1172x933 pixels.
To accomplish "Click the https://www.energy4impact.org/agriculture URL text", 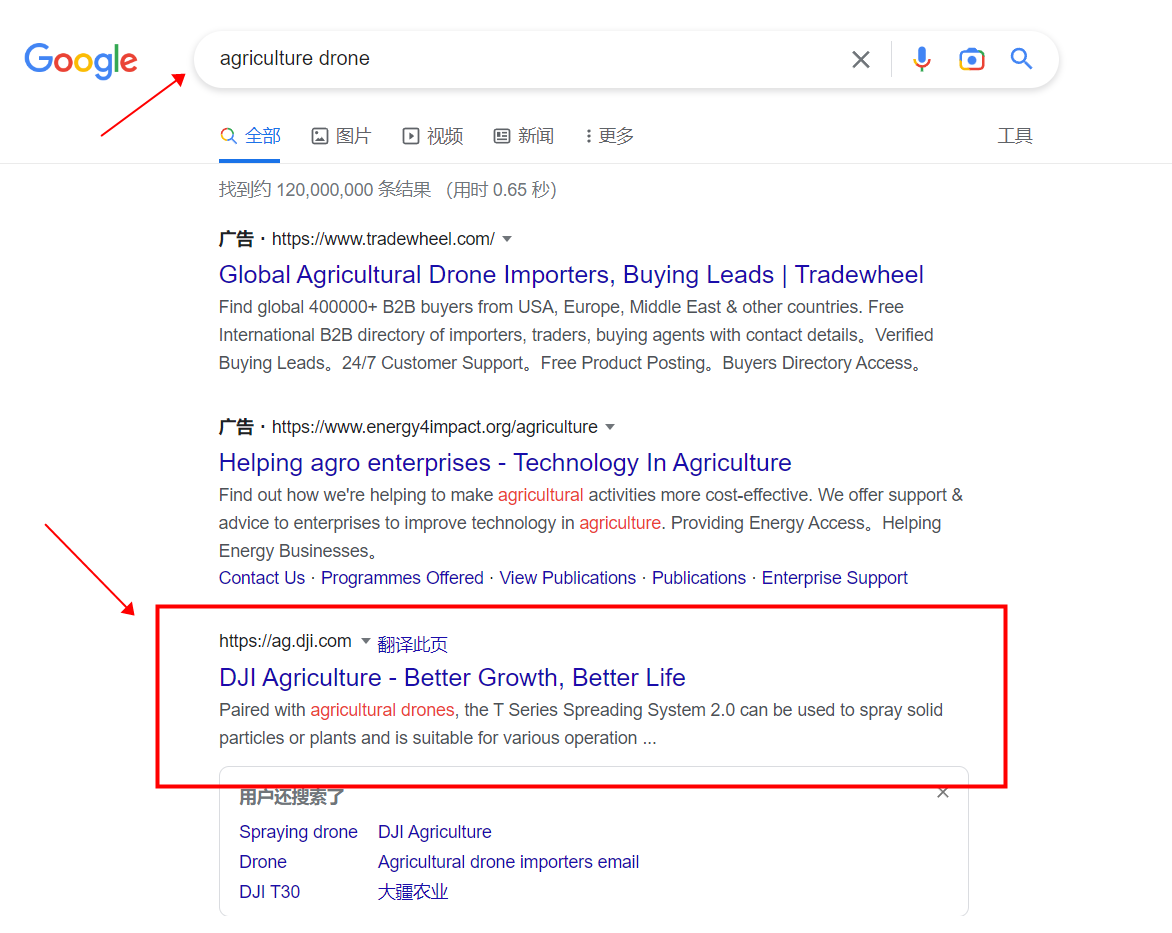I will [x=434, y=428].
